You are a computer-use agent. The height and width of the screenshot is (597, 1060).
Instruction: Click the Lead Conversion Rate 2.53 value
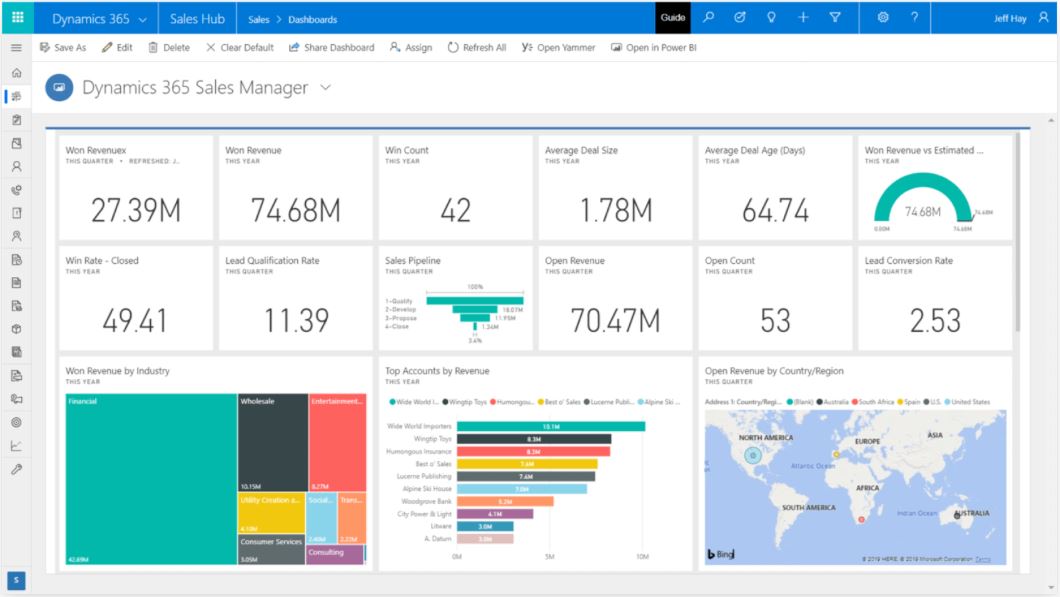point(935,320)
